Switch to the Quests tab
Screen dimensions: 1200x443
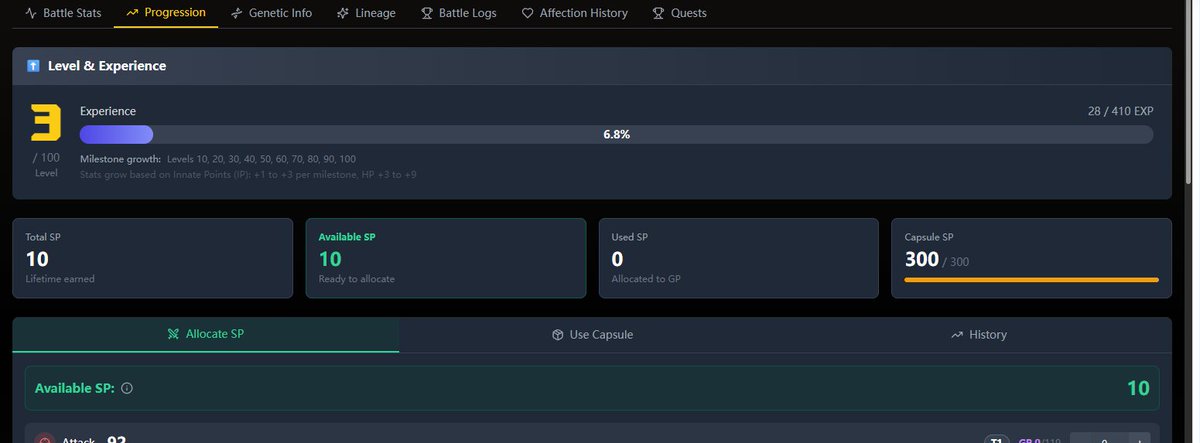[x=679, y=13]
